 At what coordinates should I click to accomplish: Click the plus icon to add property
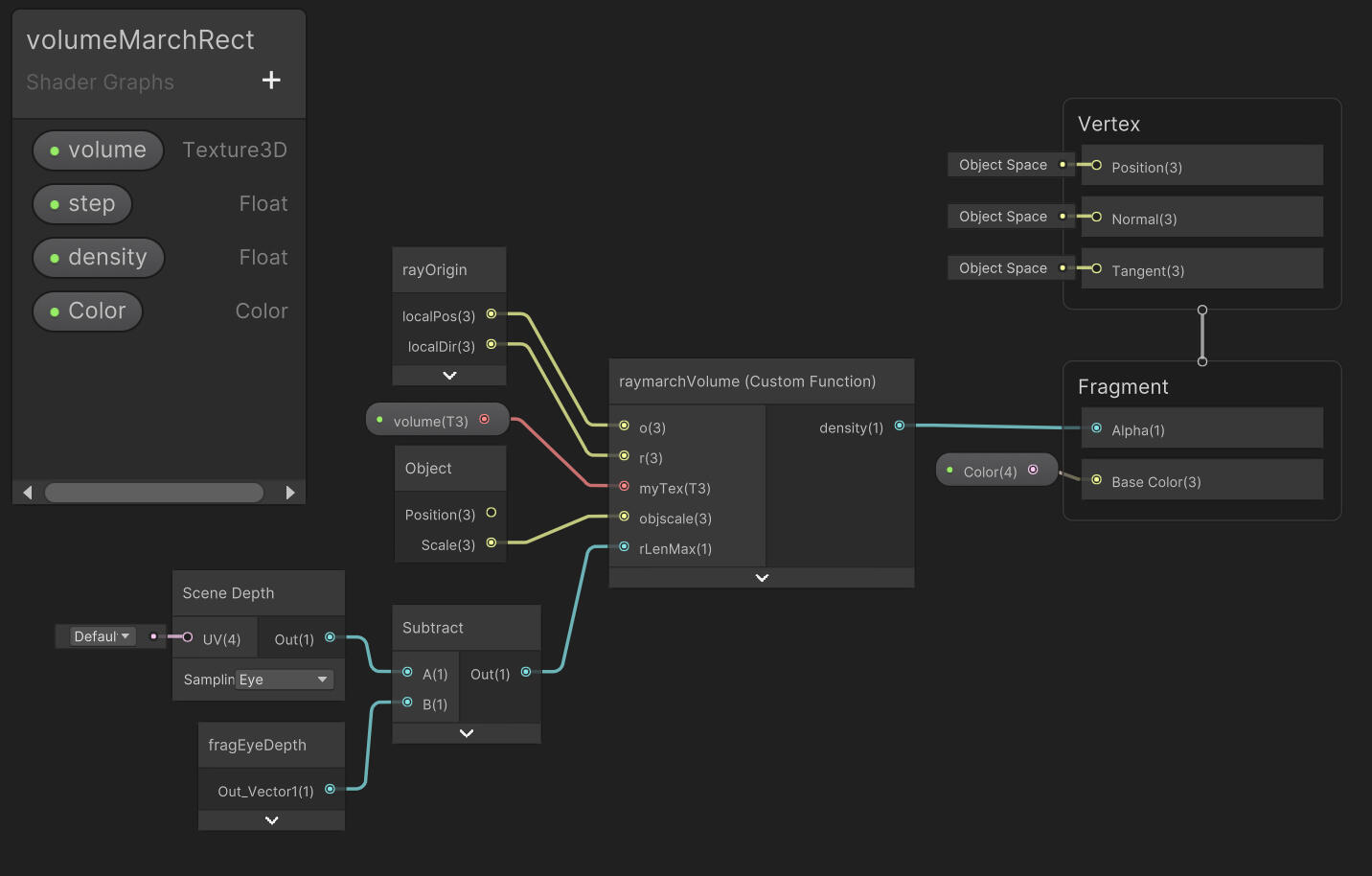pyautogui.click(x=271, y=81)
